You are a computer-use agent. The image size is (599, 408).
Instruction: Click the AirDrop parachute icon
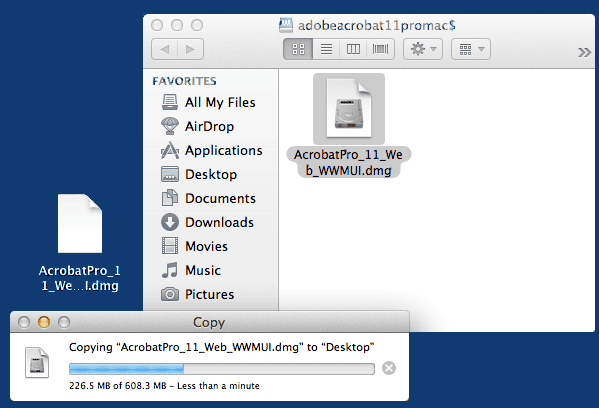[x=170, y=126]
